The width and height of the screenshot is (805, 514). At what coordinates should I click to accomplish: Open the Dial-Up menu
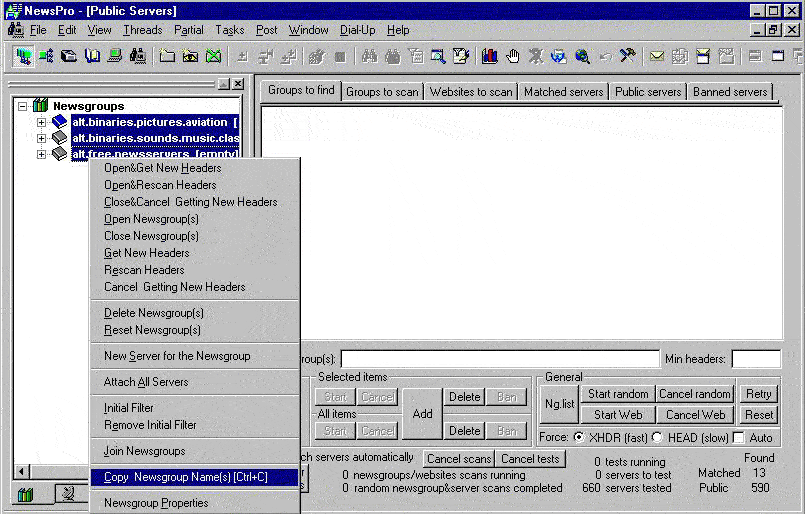click(358, 30)
